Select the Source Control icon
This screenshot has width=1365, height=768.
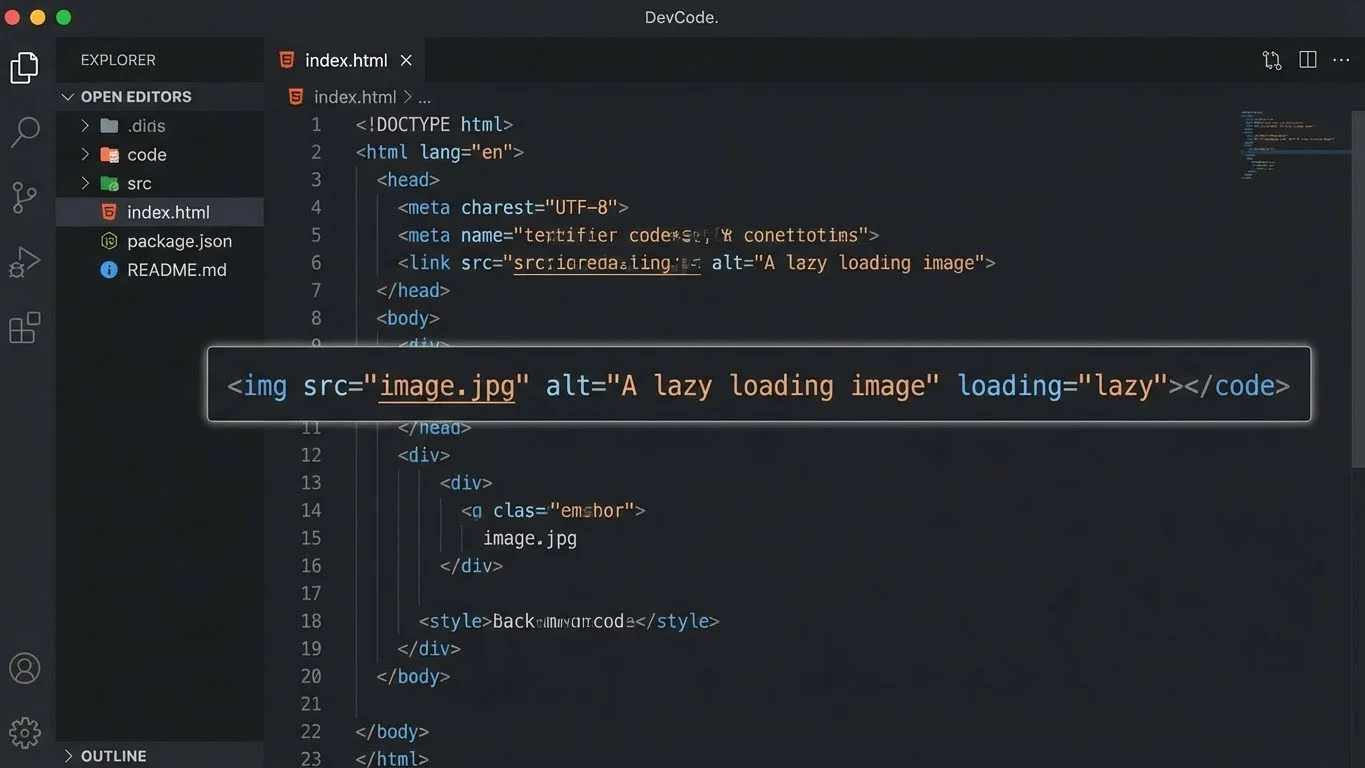click(24, 197)
